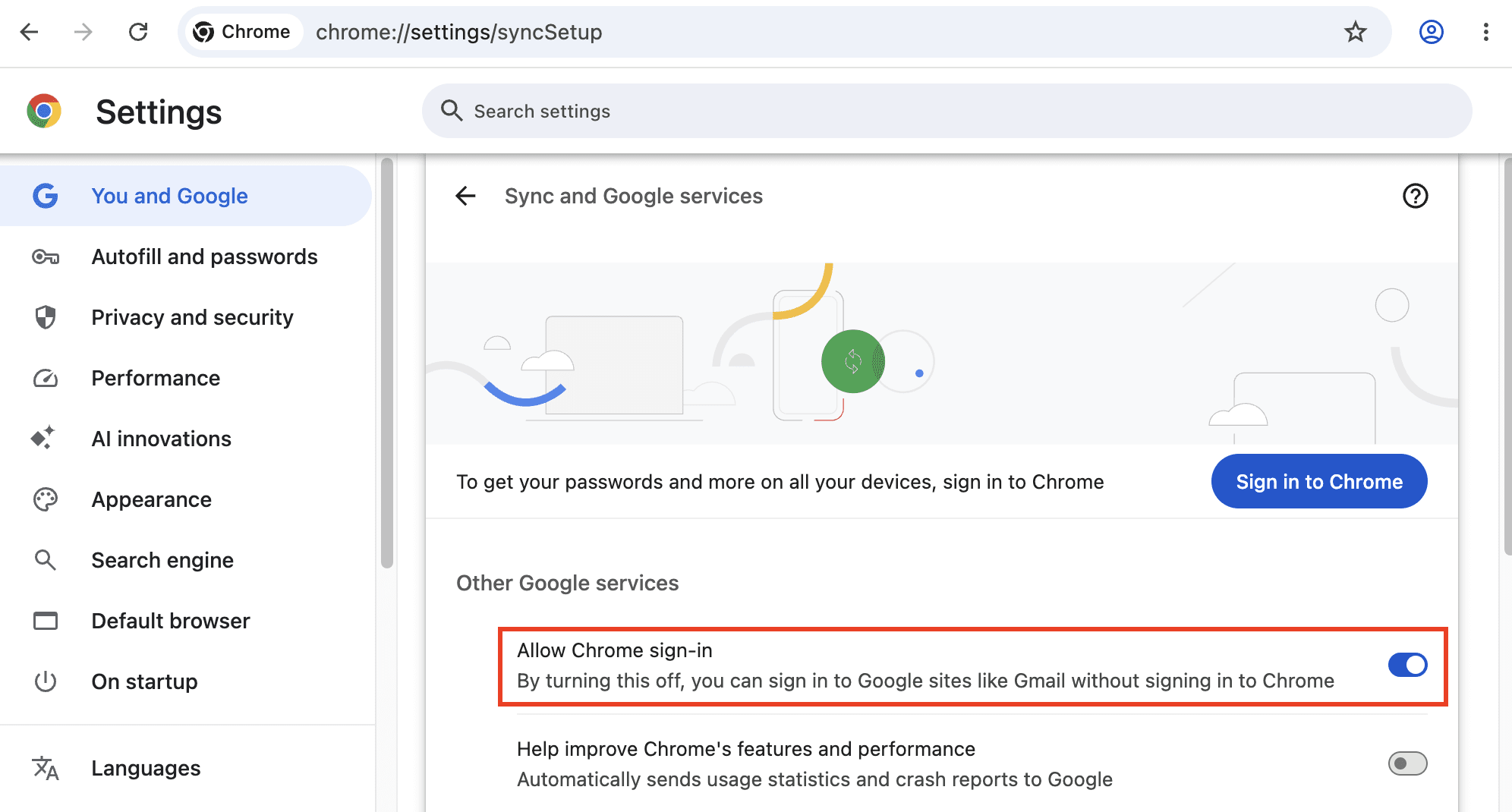Enable Help improve Chrome's features toggle
Image resolution: width=1512 pixels, height=812 pixels.
click(1407, 763)
